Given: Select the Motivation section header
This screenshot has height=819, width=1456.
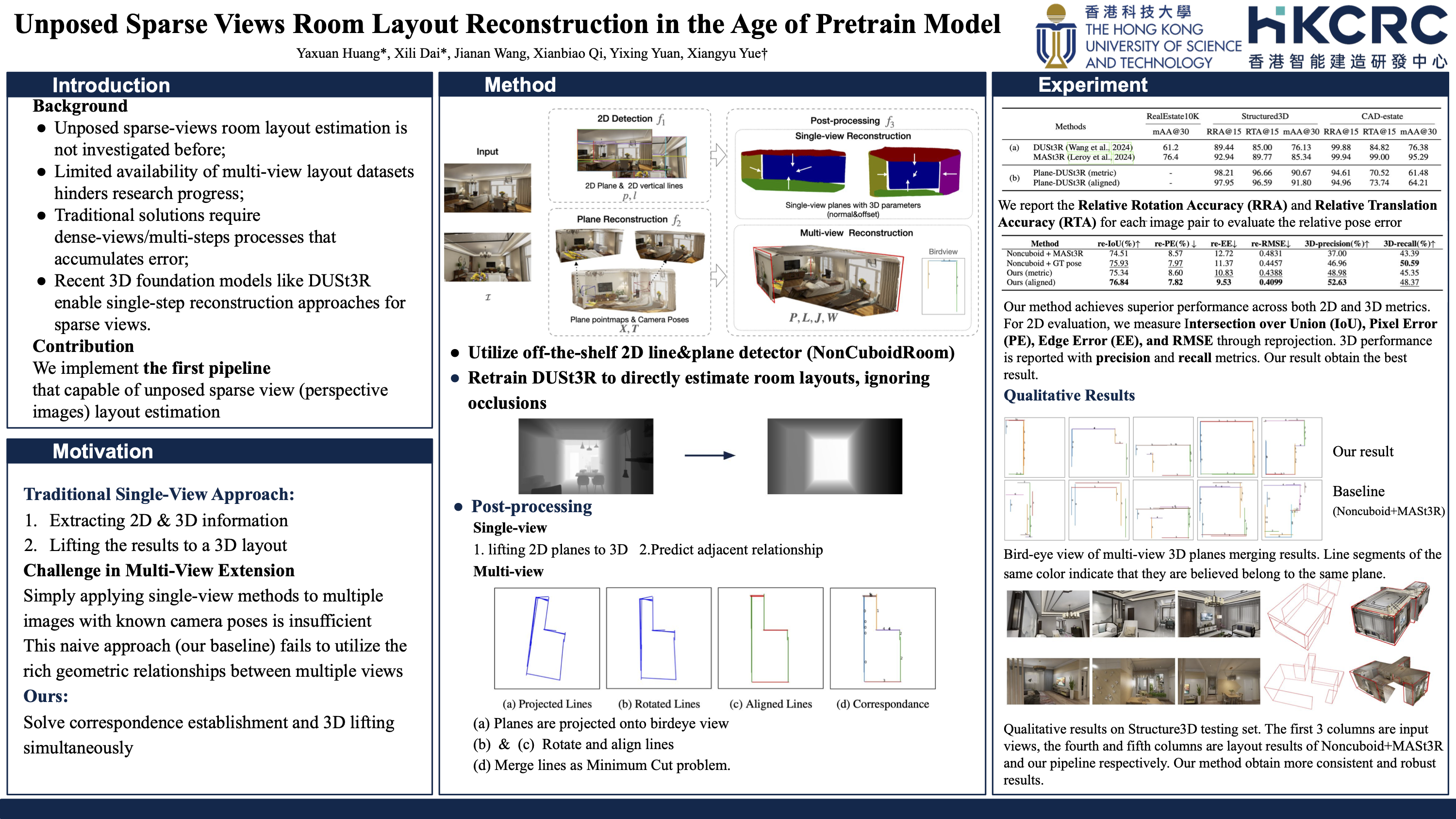Looking at the screenshot, I should [x=103, y=451].
